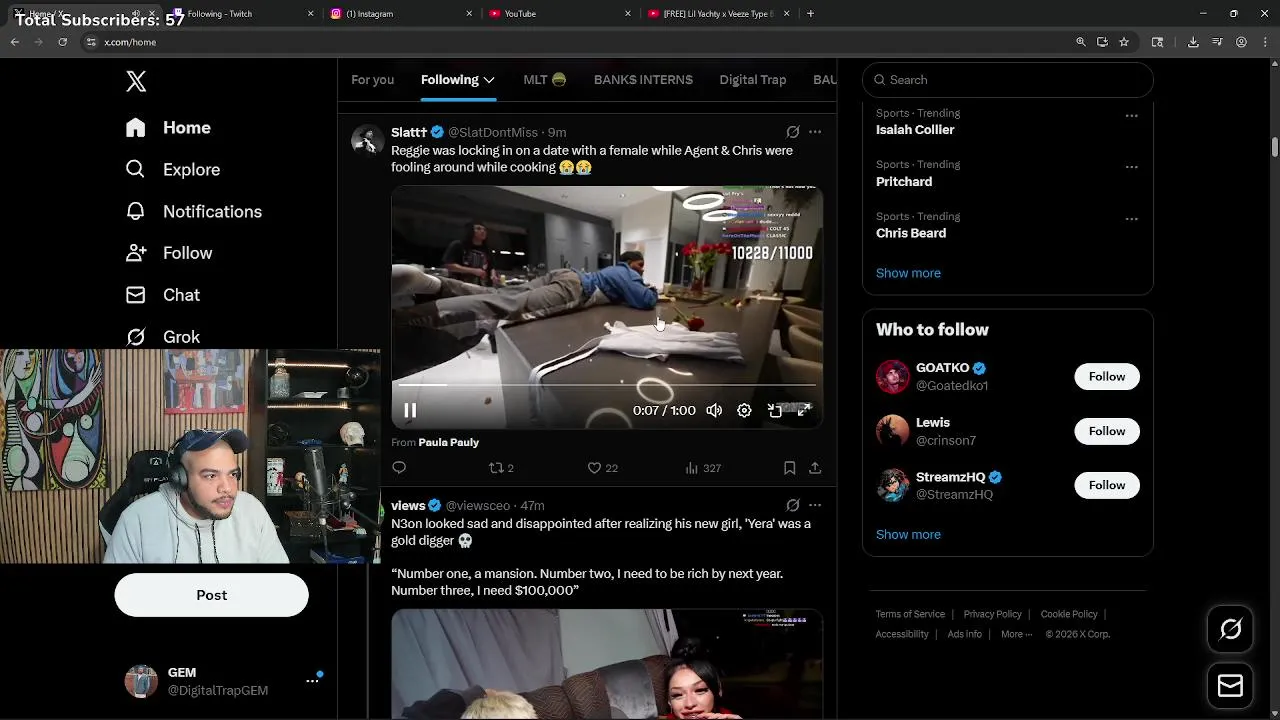
Task: Open floating Grok button at bottom right
Action: point(1230,629)
